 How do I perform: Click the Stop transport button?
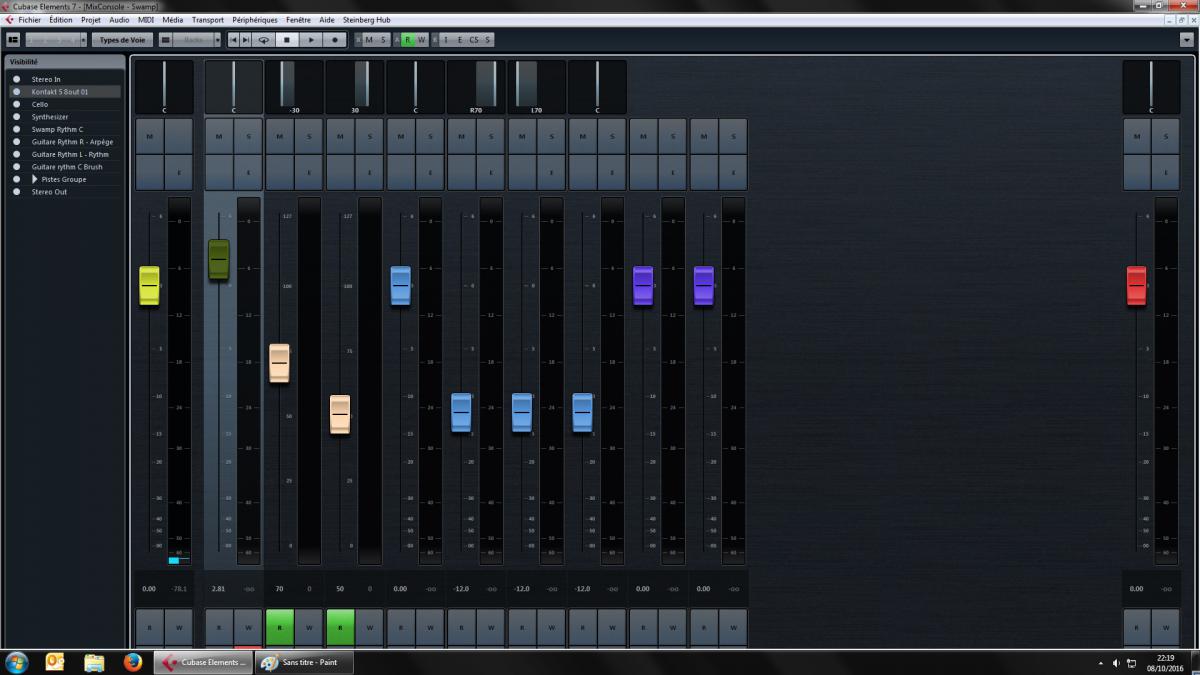click(x=286, y=40)
